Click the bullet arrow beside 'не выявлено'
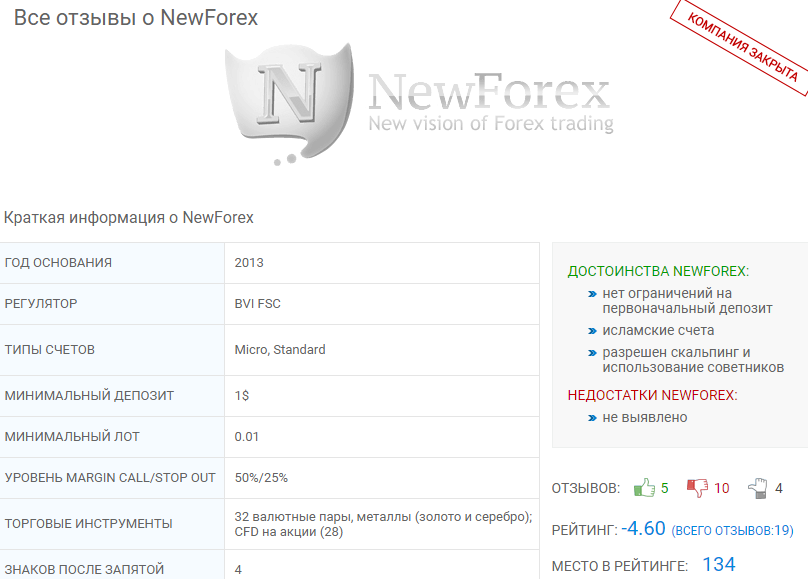 coord(592,418)
